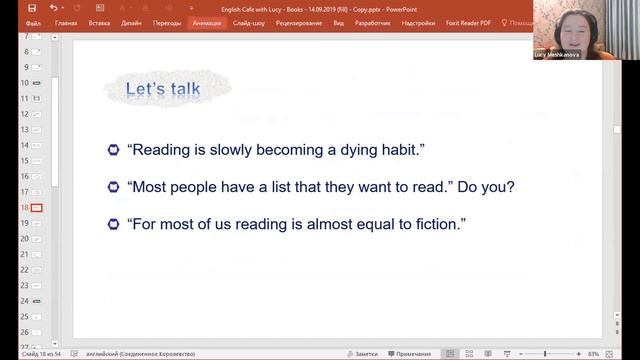Start Slide Show from status bar icon
Image resolution: width=640 pixels, height=360 pixels.
coord(507,354)
